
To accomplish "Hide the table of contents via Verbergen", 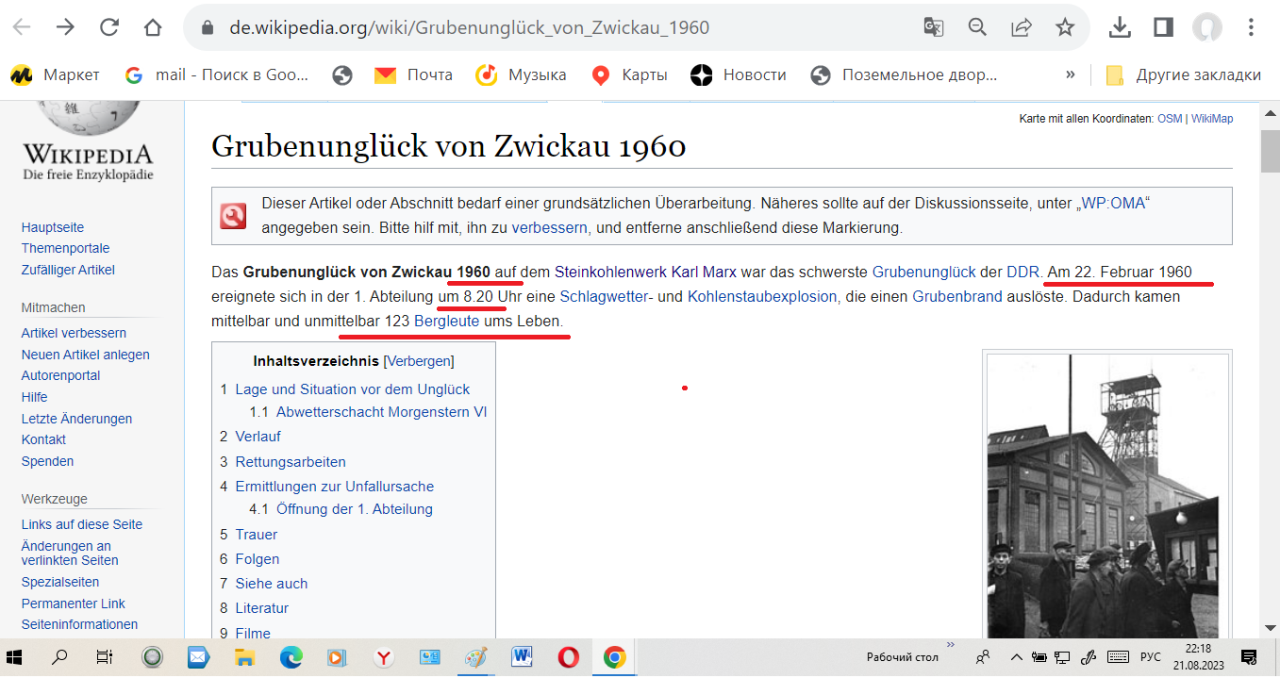I will 419,361.
